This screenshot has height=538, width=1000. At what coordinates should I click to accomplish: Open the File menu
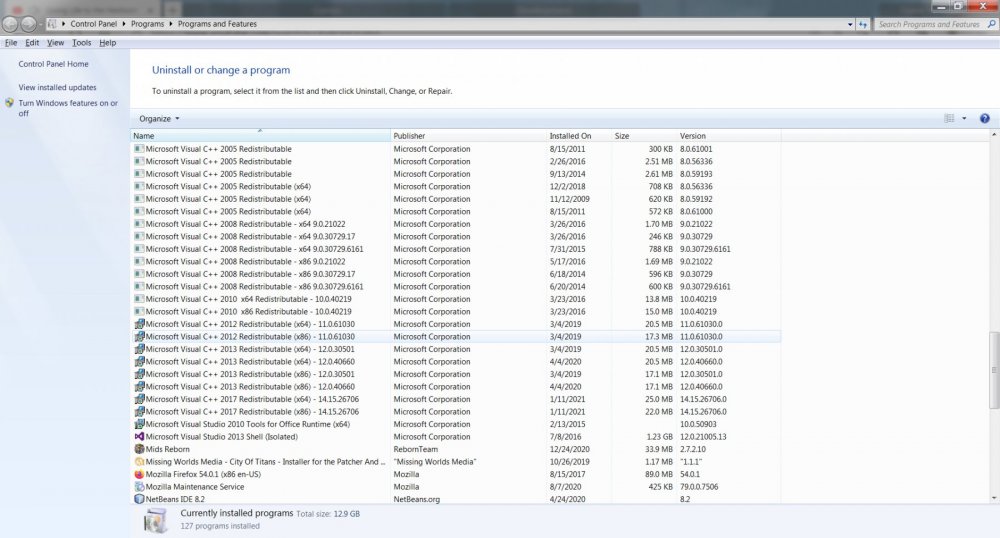pos(11,43)
